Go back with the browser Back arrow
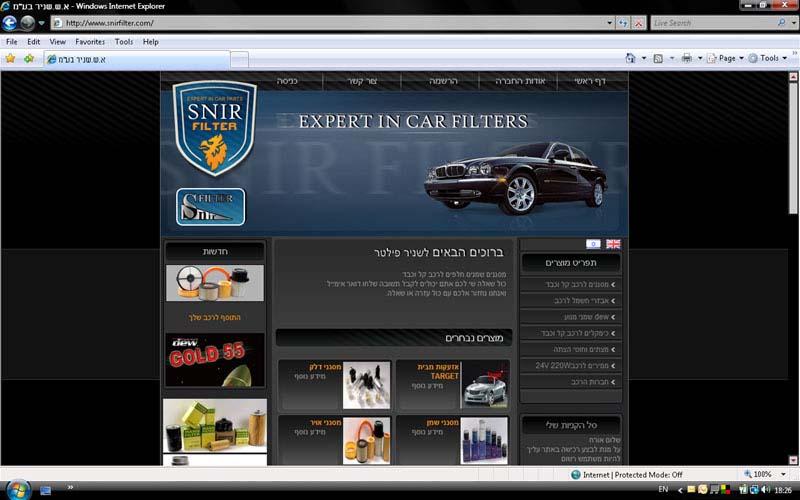Image resolution: width=800 pixels, height=500 pixels. 9,23
